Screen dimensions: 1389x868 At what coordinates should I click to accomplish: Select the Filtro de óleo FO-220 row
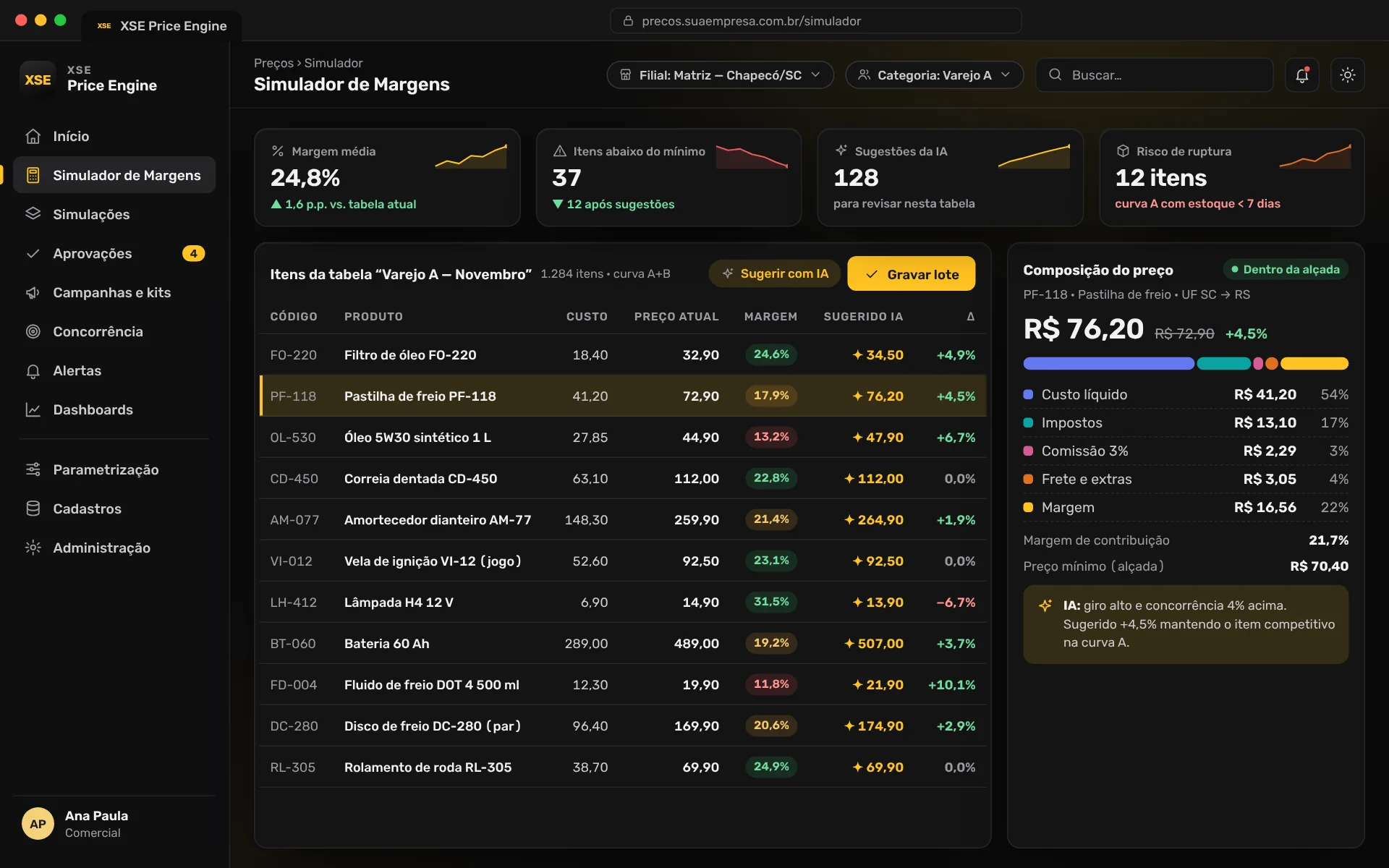click(x=623, y=354)
